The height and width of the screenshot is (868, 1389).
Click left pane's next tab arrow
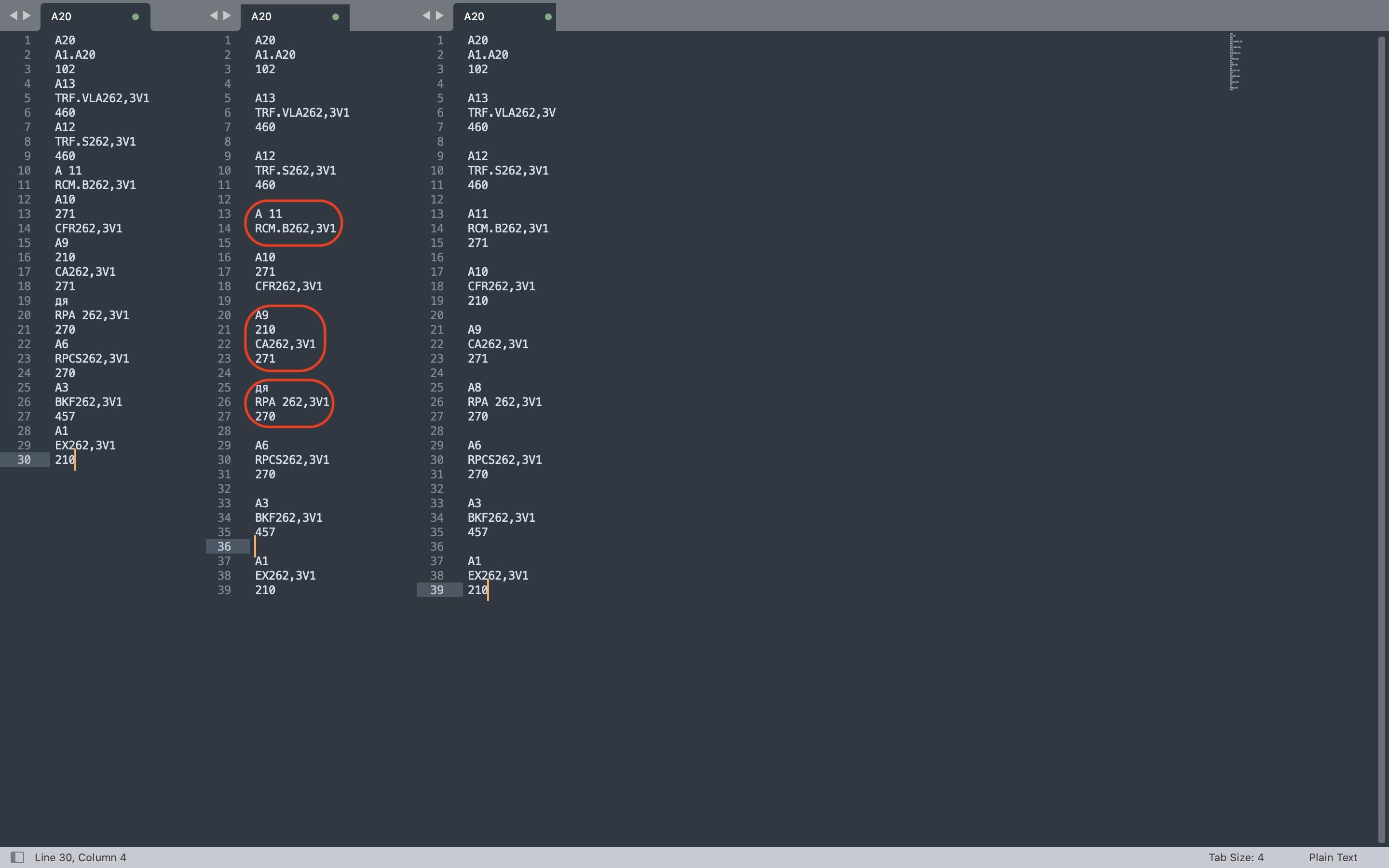(x=27, y=15)
